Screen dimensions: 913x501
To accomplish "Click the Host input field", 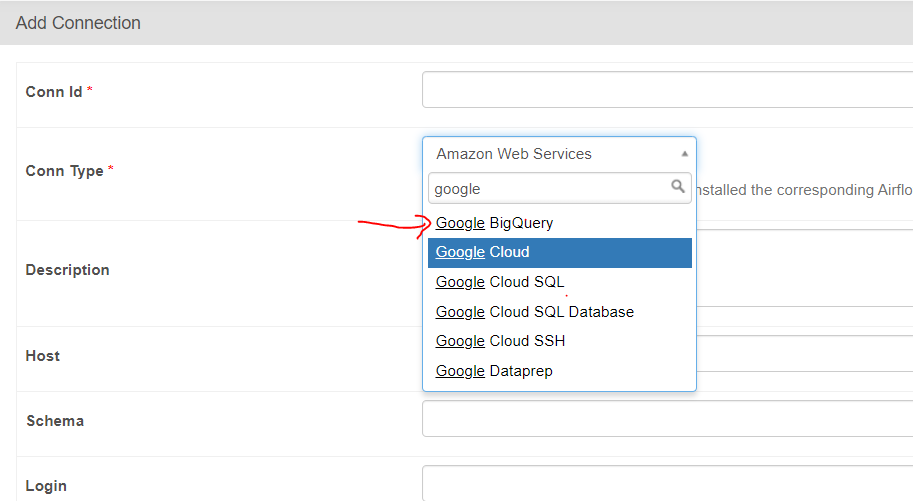I will (x=800, y=354).
